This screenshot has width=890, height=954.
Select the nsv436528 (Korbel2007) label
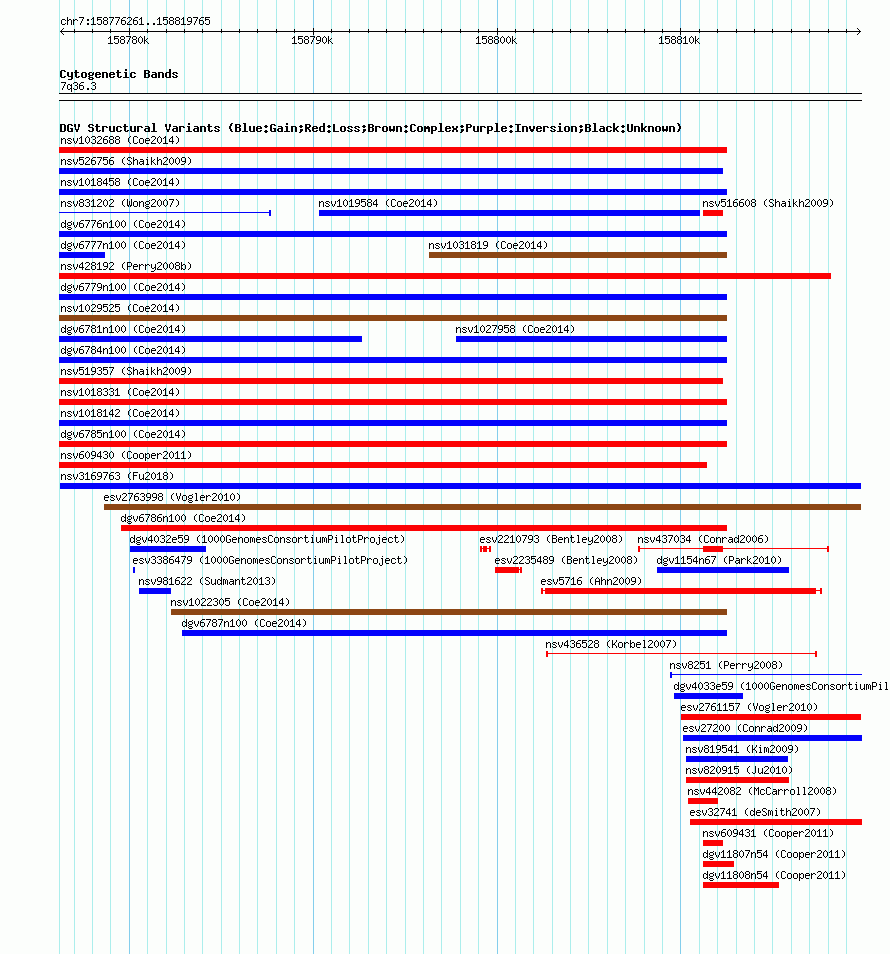(x=611, y=644)
